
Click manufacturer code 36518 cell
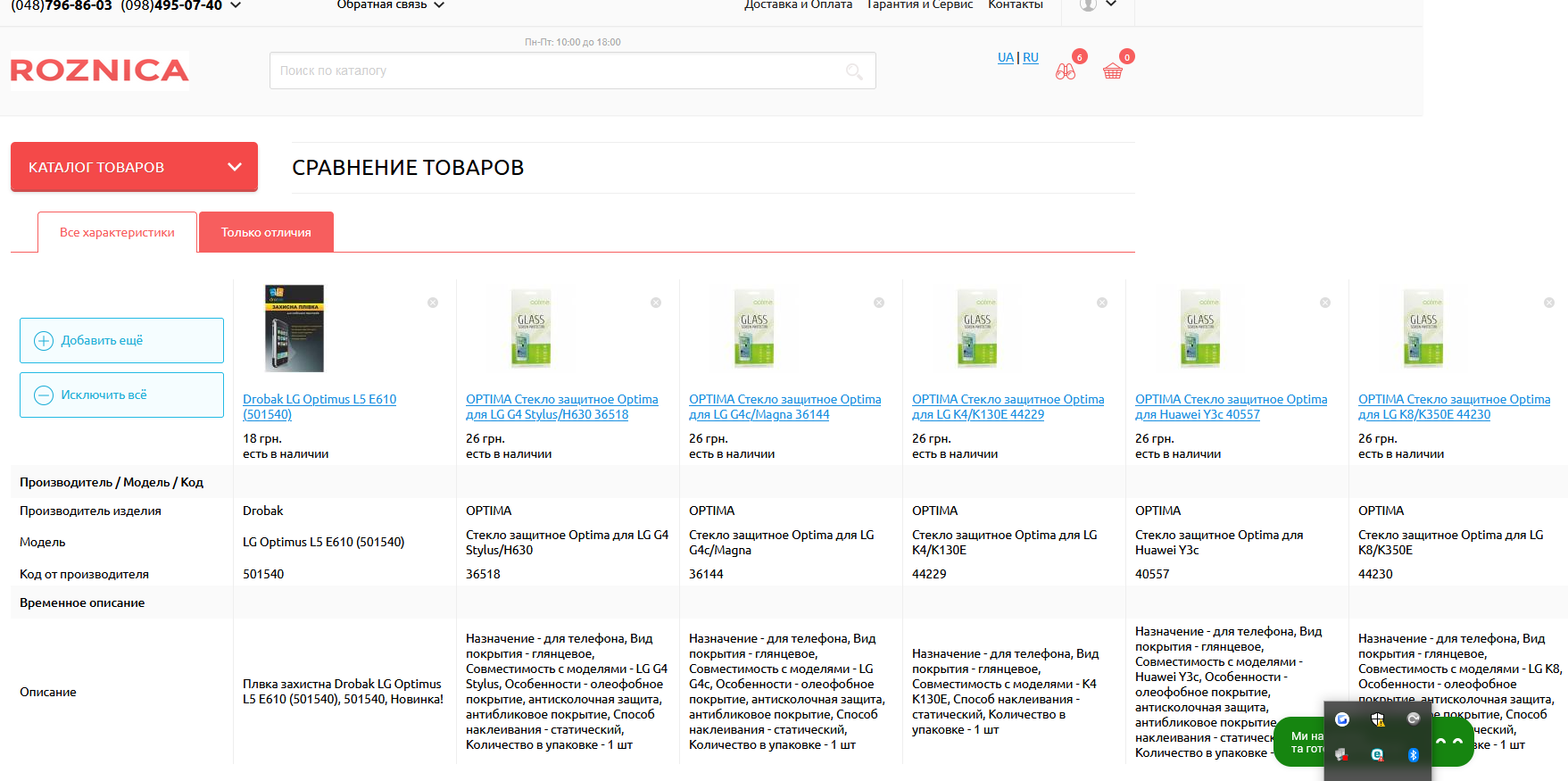[x=483, y=574]
